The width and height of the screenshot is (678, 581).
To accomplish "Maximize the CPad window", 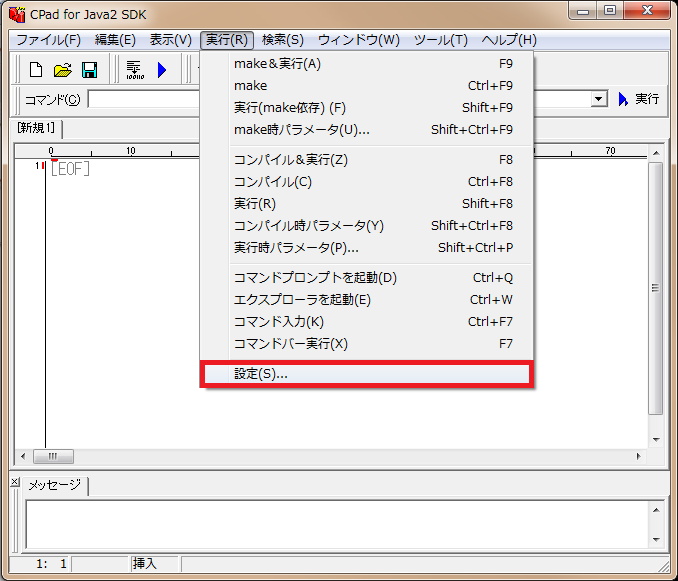I will (x=610, y=11).
